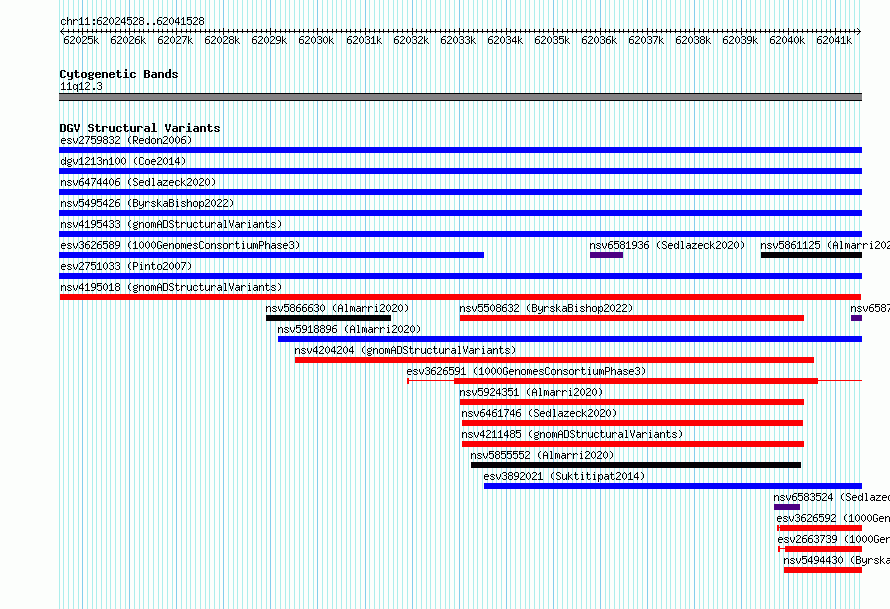Open nsv6581936 (Sedlazeck2020) label
Image resolution: width=890 pixels, height=609 pixels.
tap(667, 245)
